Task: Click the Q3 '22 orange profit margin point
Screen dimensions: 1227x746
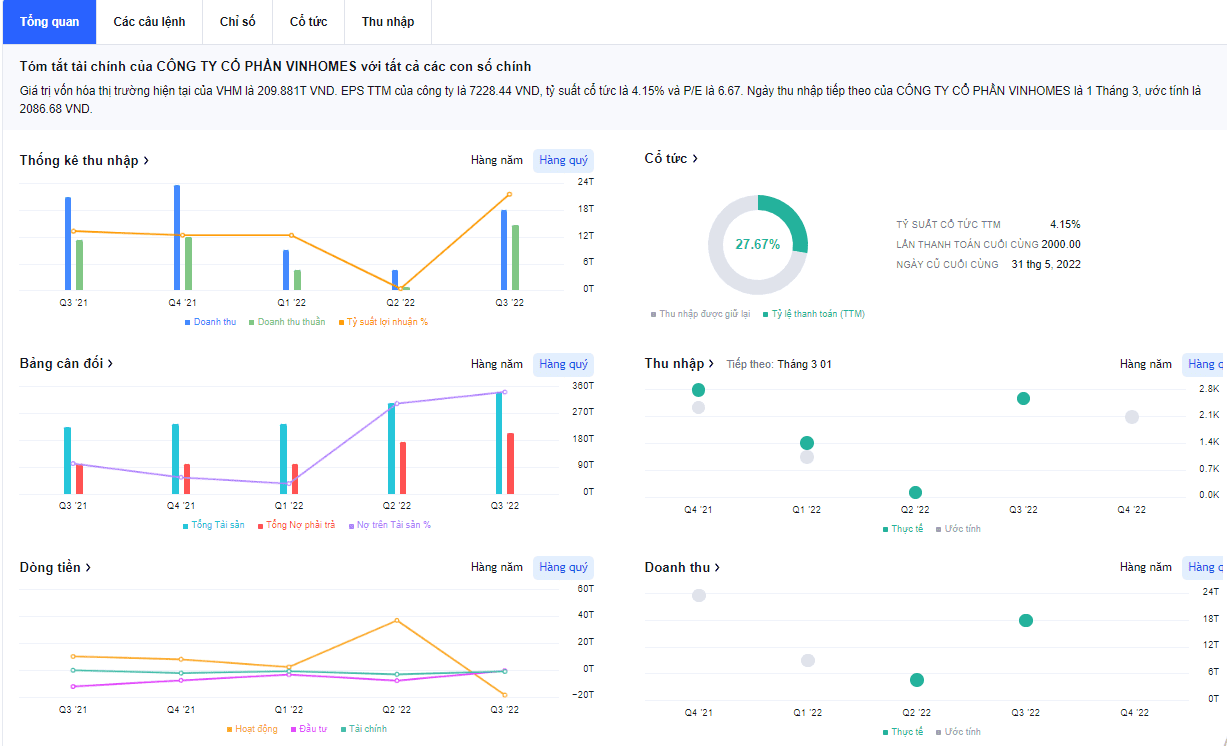Action: (509, 194)
